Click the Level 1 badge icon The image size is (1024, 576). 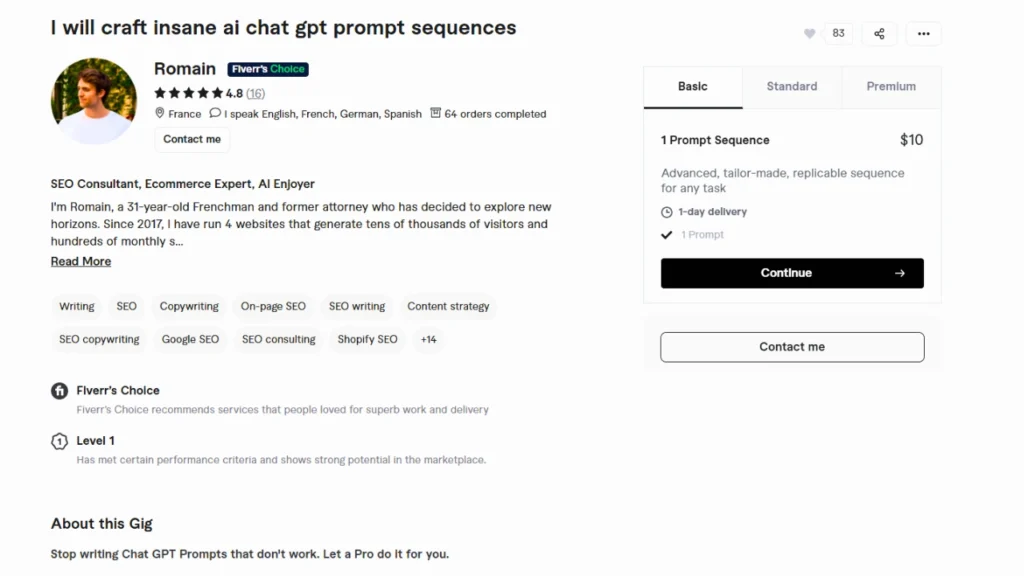[59, 441]
